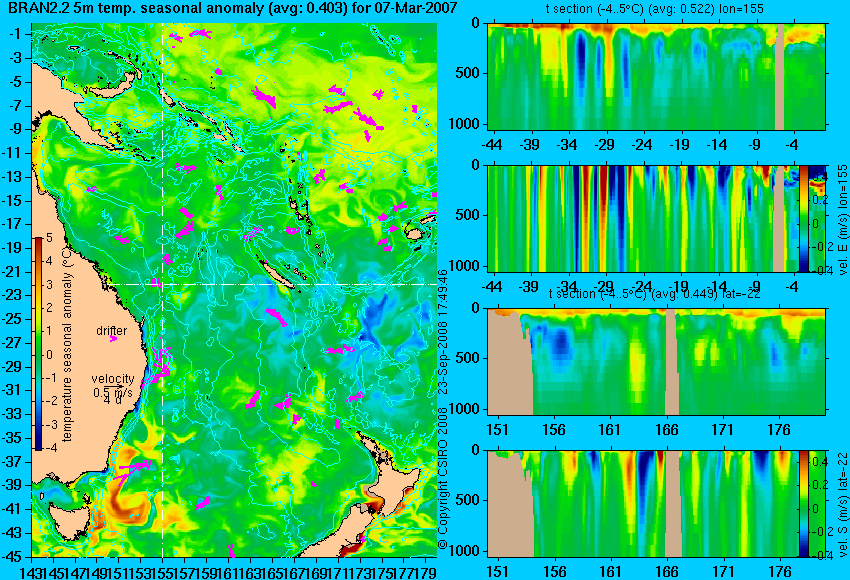
Task: Click the 'velocity' legend label
Action: [x=112, y=379]
